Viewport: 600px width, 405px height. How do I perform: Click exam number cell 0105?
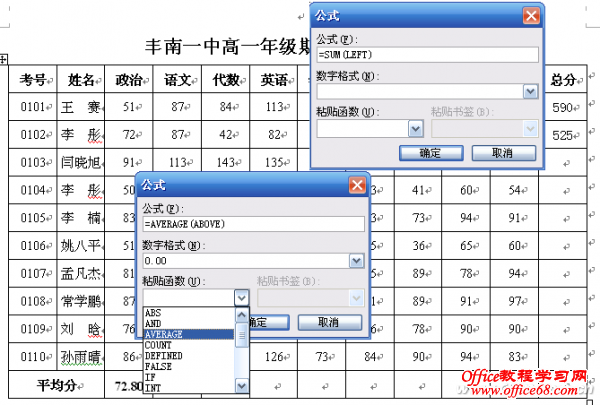[x=33, y=218]
